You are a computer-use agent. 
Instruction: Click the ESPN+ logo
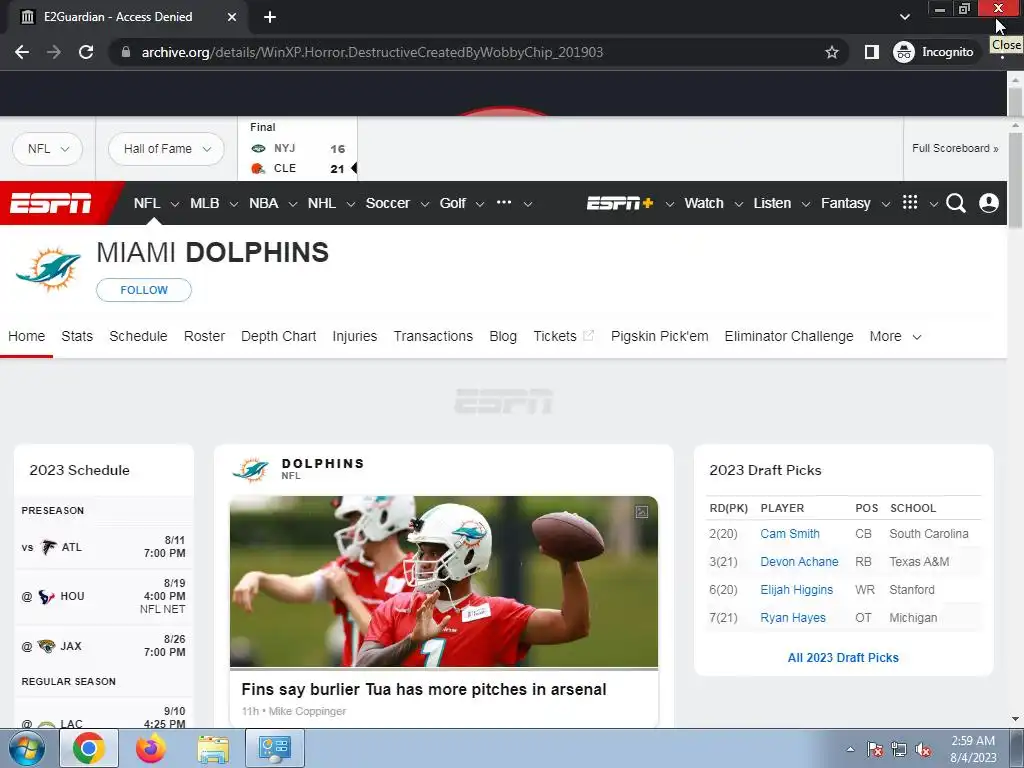[620, 203]
